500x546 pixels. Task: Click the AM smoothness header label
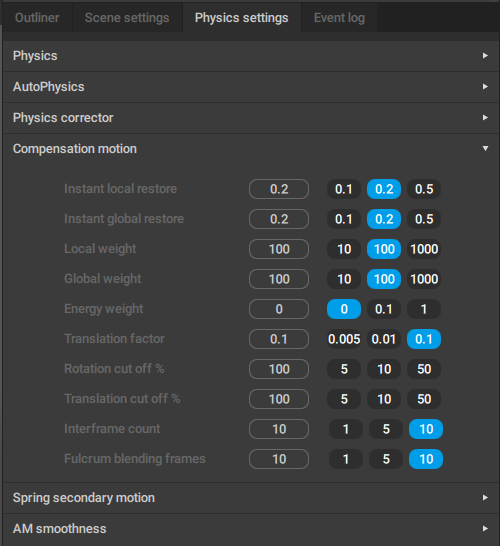click(60, 529)
